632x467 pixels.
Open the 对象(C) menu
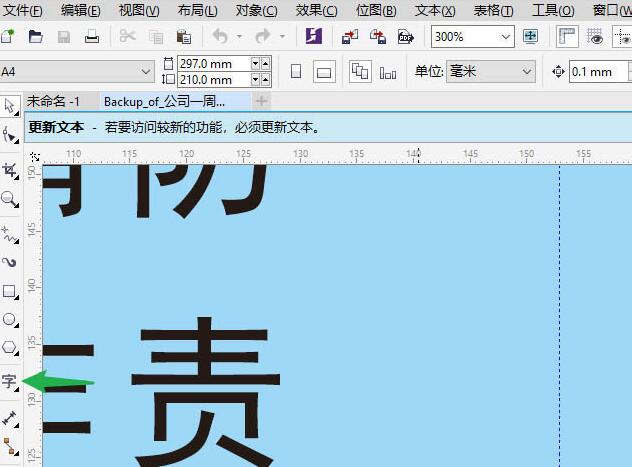(x=256, y=10)
